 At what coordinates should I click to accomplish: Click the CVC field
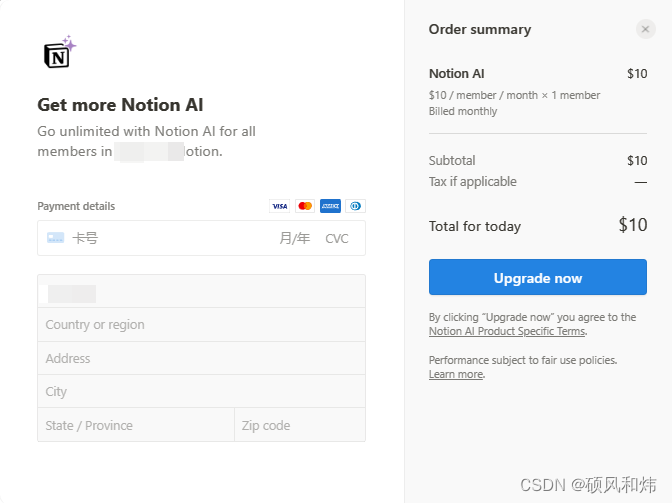pos(337,239)
